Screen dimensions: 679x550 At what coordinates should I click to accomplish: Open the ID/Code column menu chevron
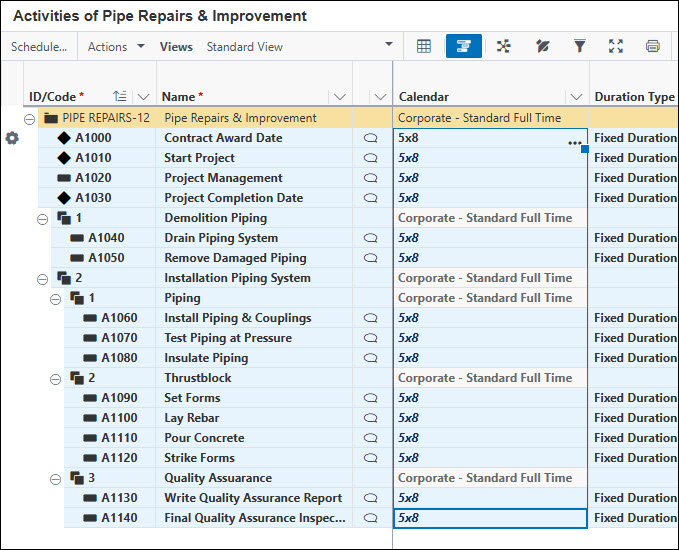click(143, 97)
